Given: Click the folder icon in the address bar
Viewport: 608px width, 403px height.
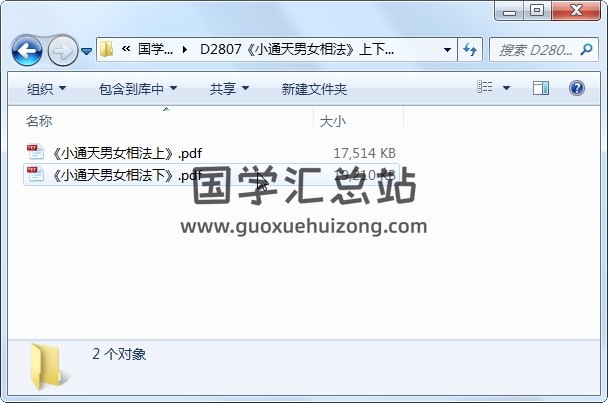Looking at the screenshot, I should point(106,49).
